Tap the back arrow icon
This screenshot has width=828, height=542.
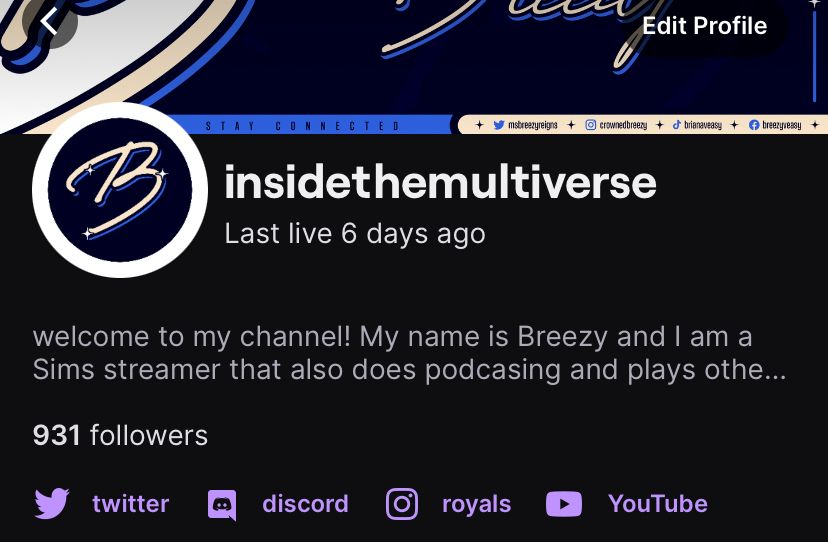click(x=50, y=23)
